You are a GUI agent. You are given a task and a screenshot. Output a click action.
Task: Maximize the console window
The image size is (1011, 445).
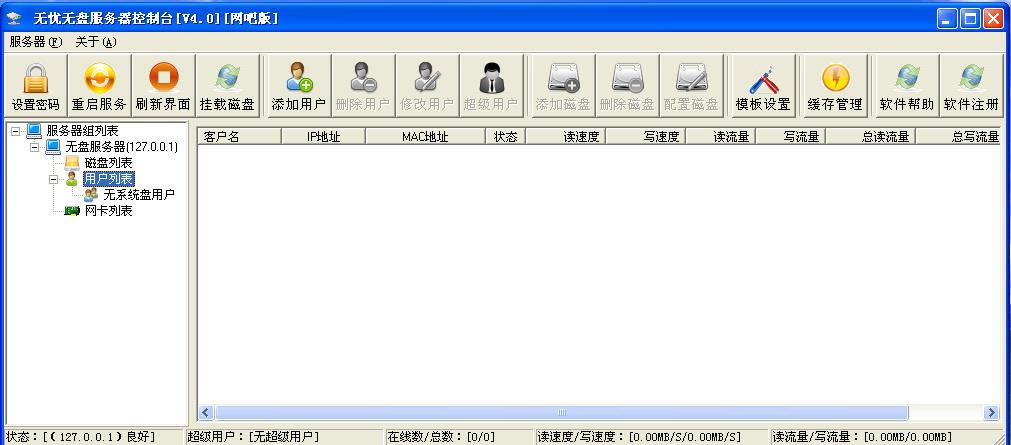click(x=969, y=19)
